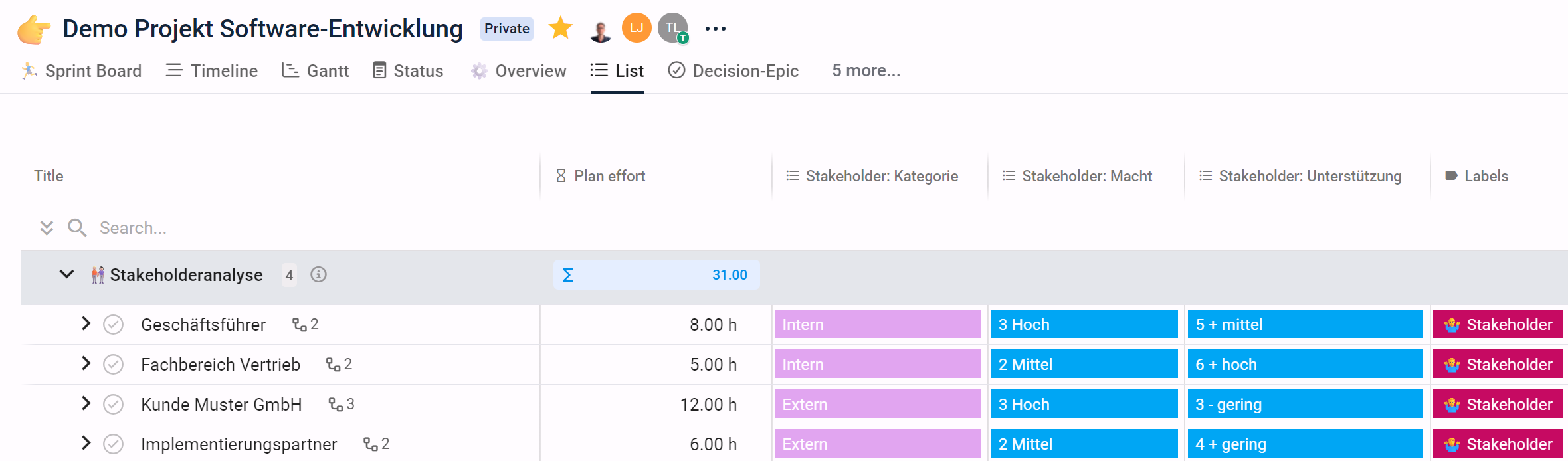
Task: Click the search magnifier icon
Action: pos(77,228)
